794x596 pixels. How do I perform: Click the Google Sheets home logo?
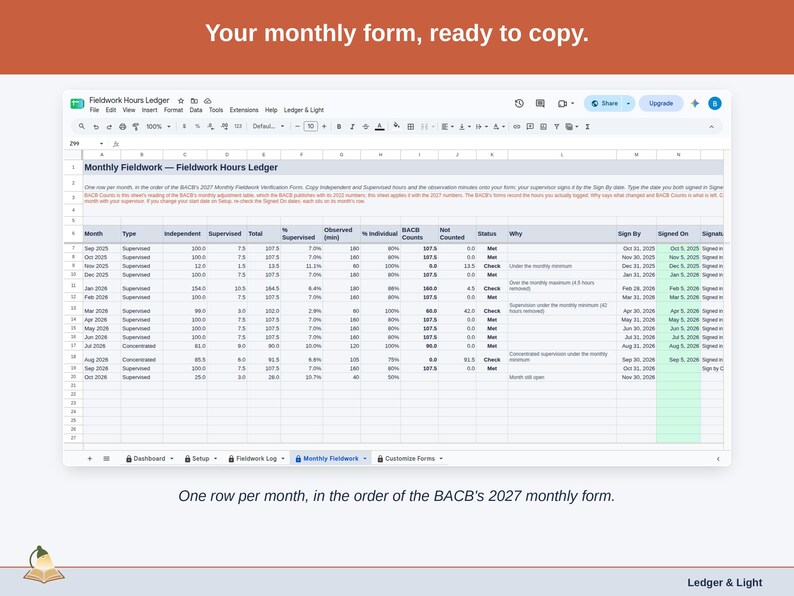click(x=77, y=104)
